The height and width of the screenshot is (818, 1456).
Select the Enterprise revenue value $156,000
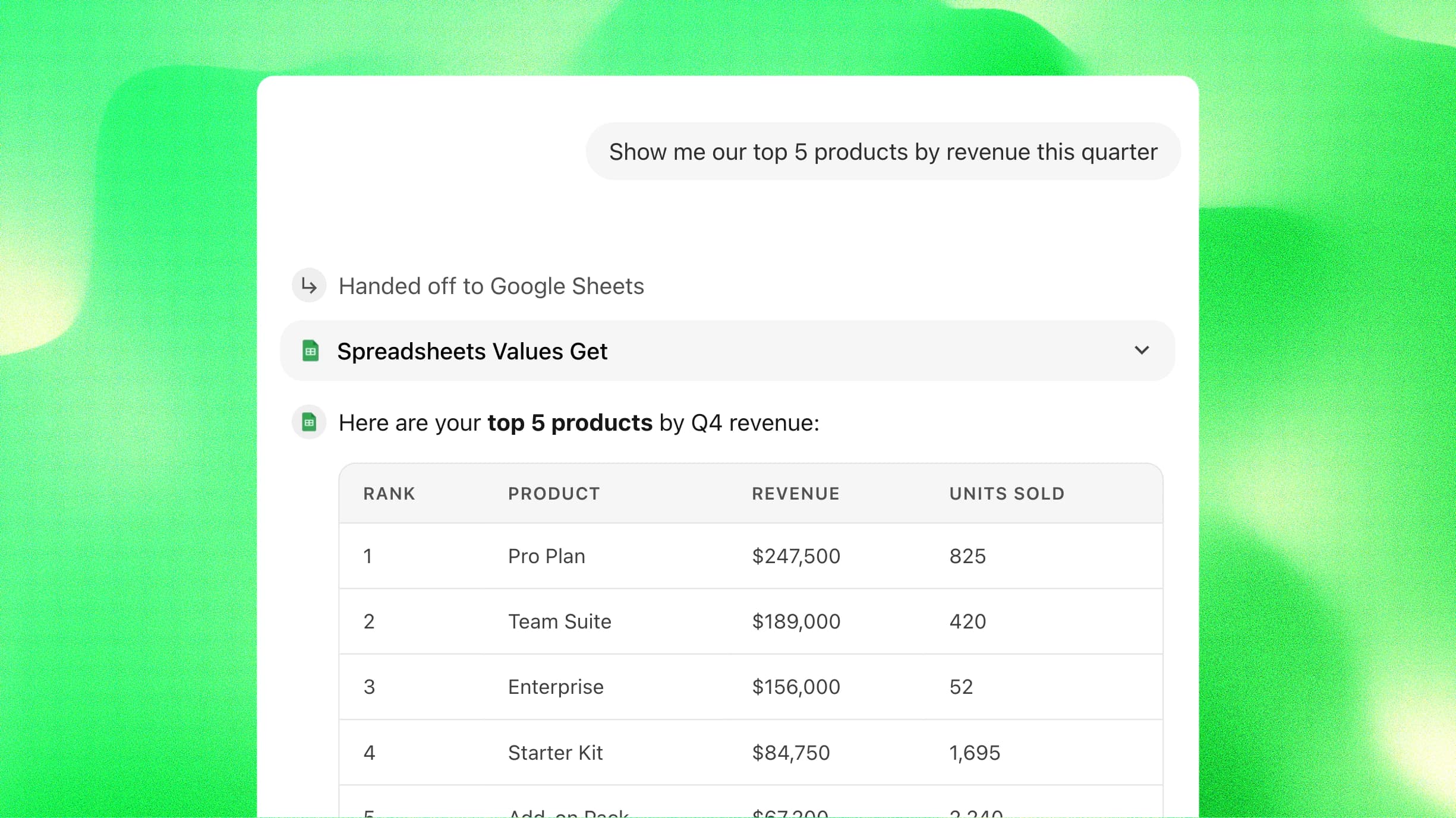(x=796, y=687)
